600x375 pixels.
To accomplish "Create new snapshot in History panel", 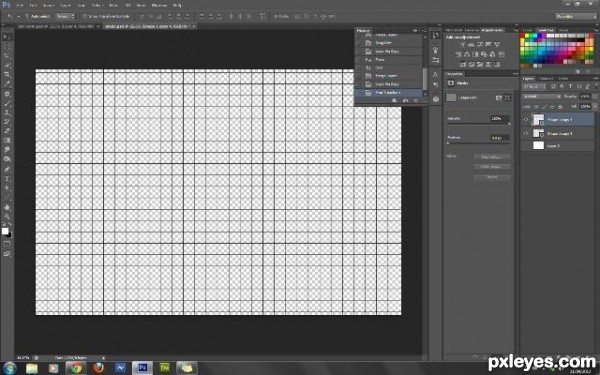I will [405, 101].
